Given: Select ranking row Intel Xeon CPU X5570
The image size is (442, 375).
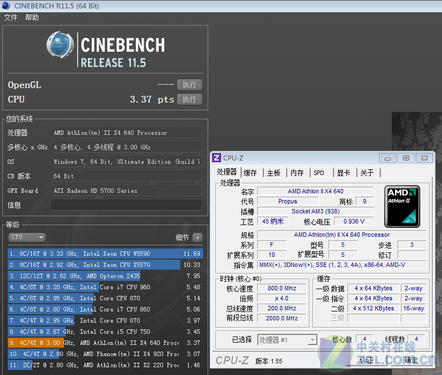Looking at the screenshot, I should tap(105, 265).
